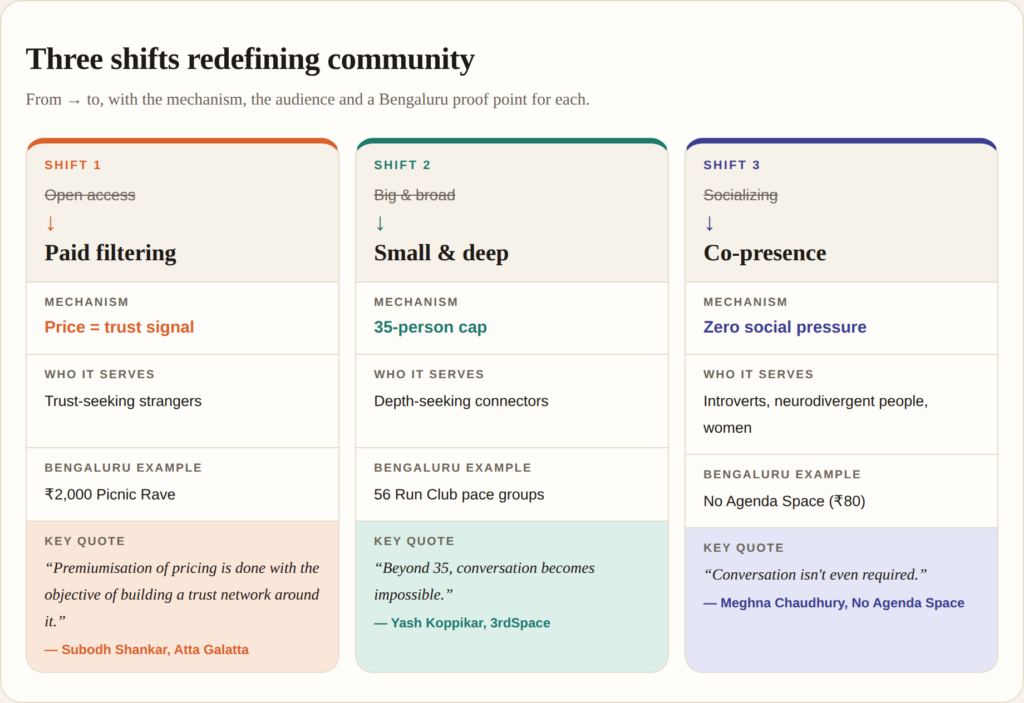Select the struck-through "Socializing" text
Screen dimensions: 1024x703
point(741,195)
